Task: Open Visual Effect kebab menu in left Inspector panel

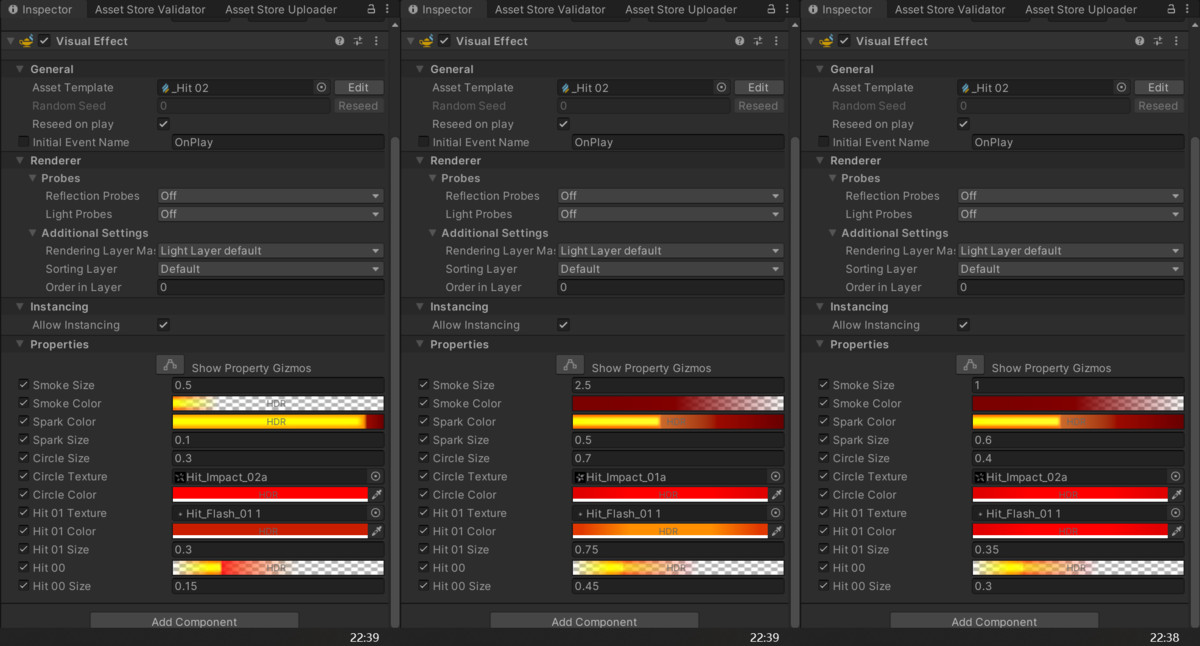Action: tap(376, 41)
